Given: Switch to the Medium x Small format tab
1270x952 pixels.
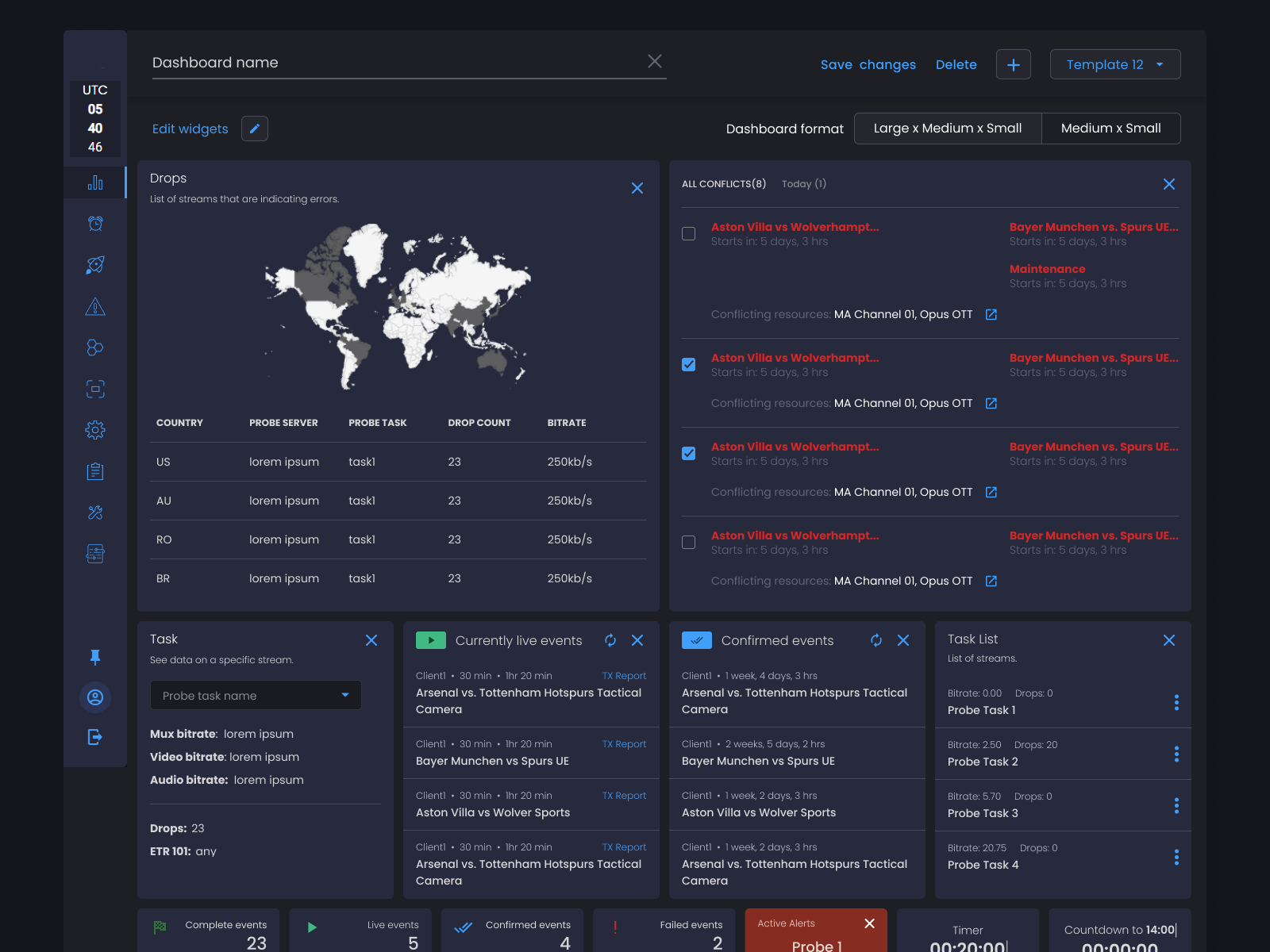Looking at the screenshot, I should point(1110,128).
